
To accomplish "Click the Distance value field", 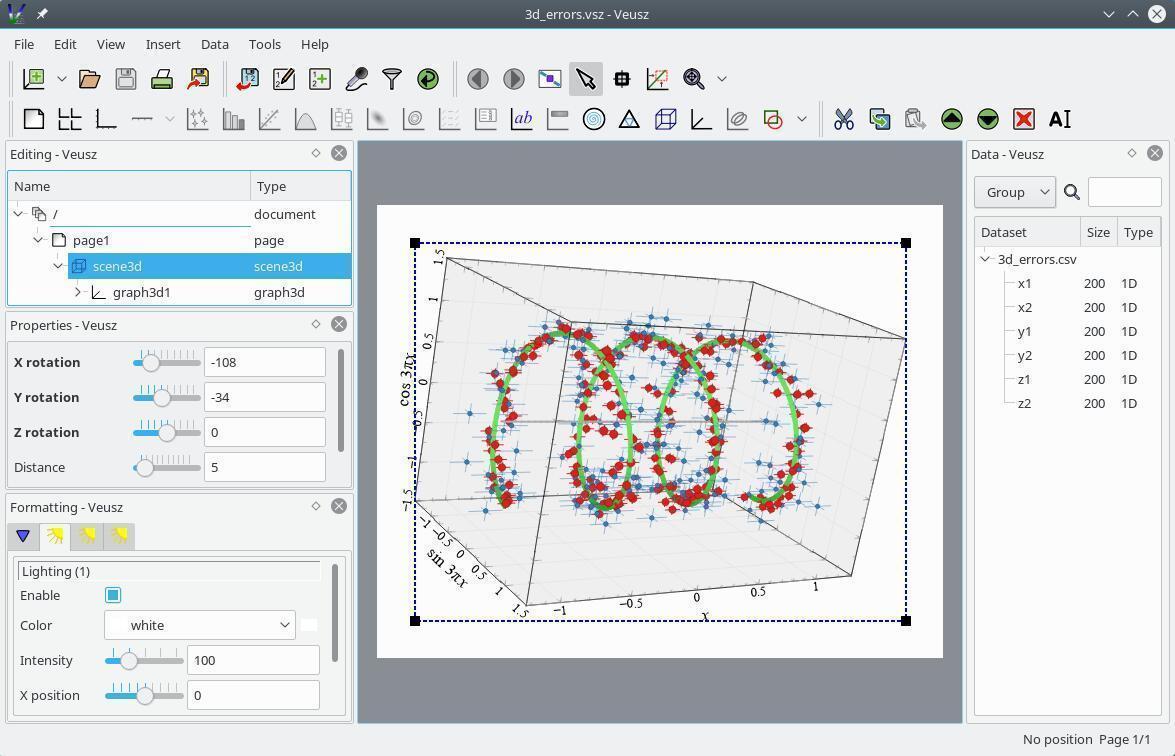I will tap(265, 468).
